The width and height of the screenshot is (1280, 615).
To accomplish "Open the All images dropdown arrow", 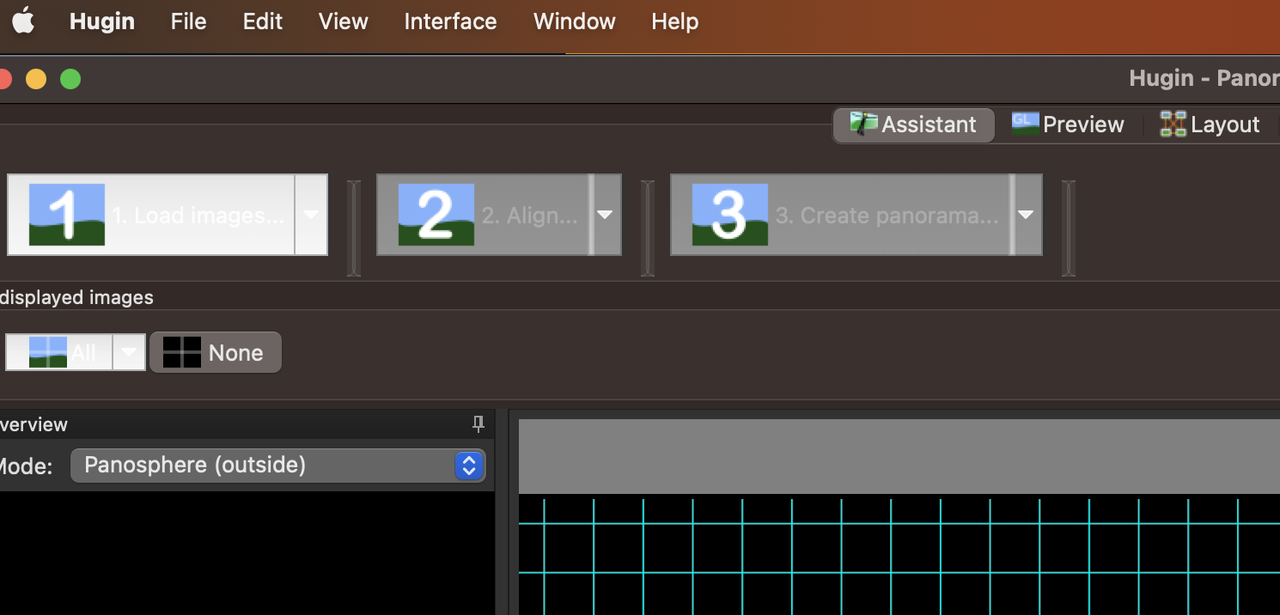I will [x=129, y=352].
